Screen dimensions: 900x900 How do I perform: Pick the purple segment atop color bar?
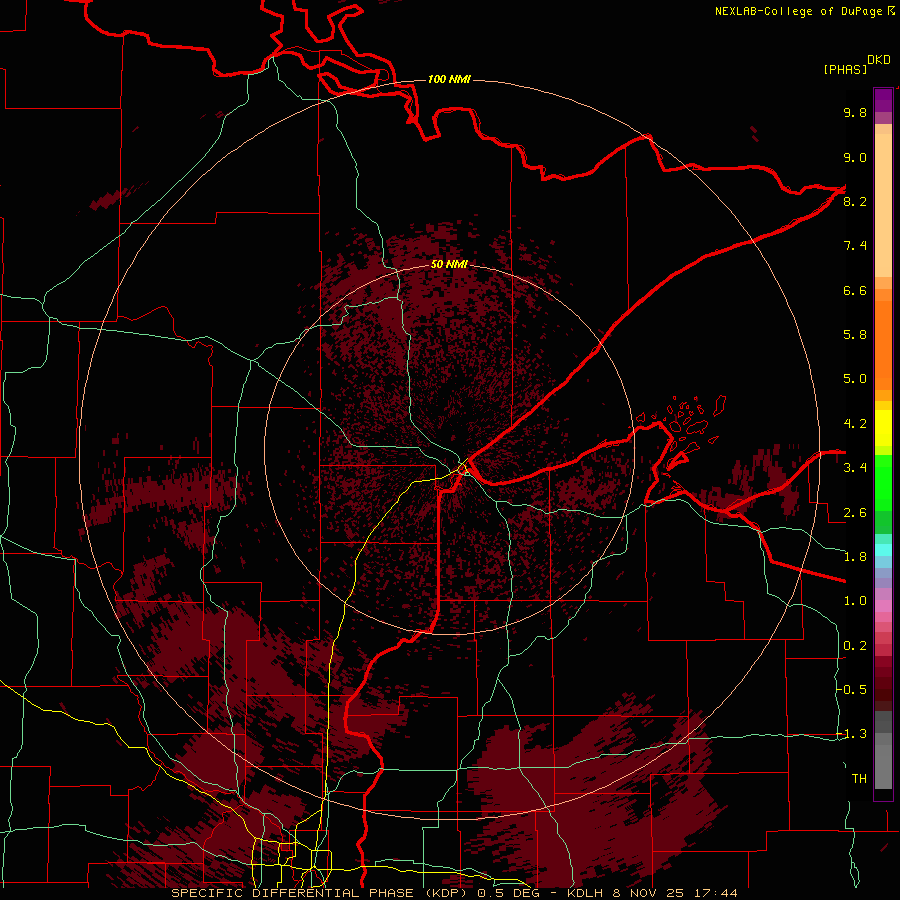pyautogui.click(x=883, y=100)
